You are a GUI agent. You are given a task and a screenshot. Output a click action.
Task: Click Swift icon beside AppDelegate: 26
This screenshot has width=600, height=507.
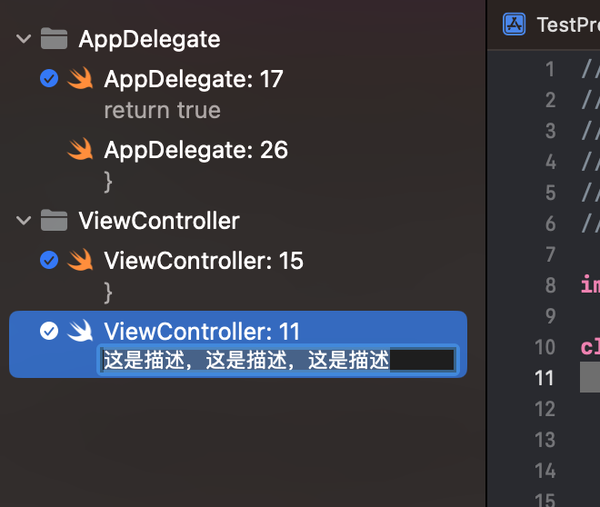pos(81,150)
